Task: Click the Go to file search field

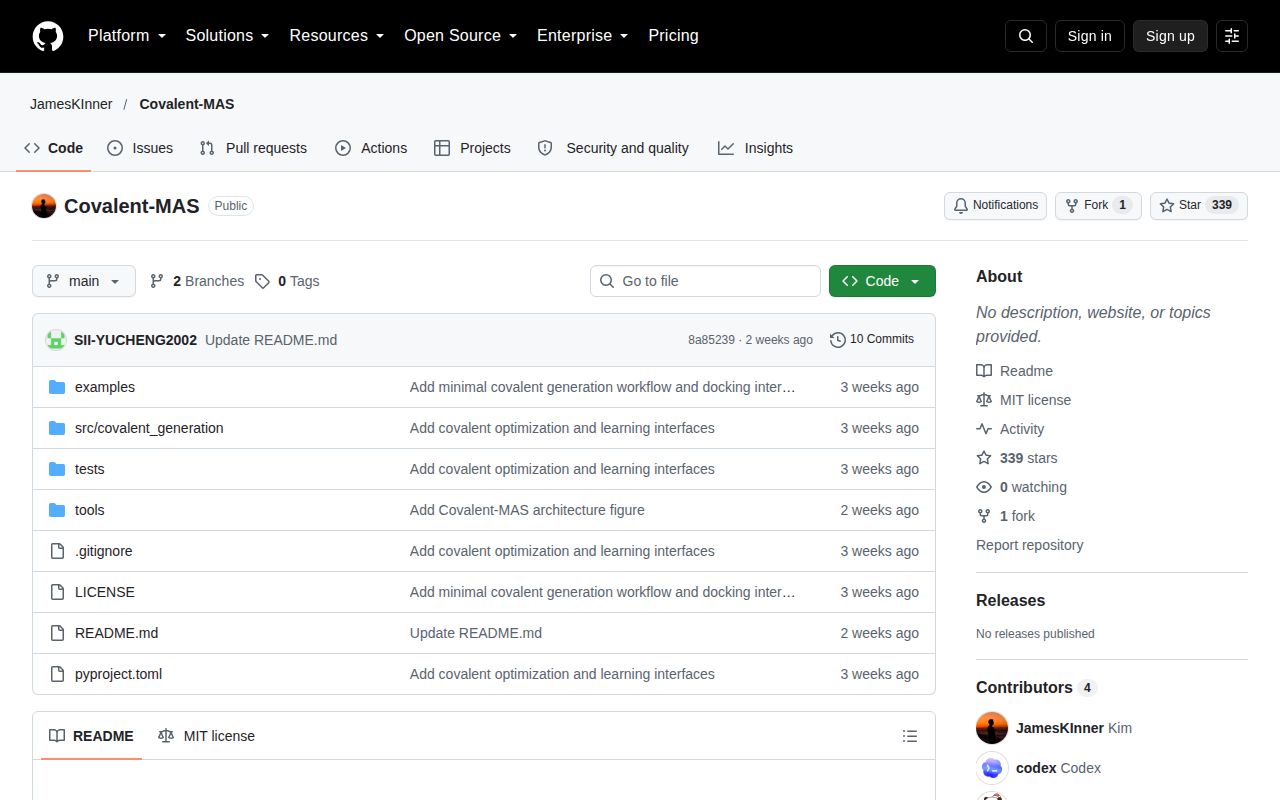Action: pyautogui.click(x=705, y=281)
